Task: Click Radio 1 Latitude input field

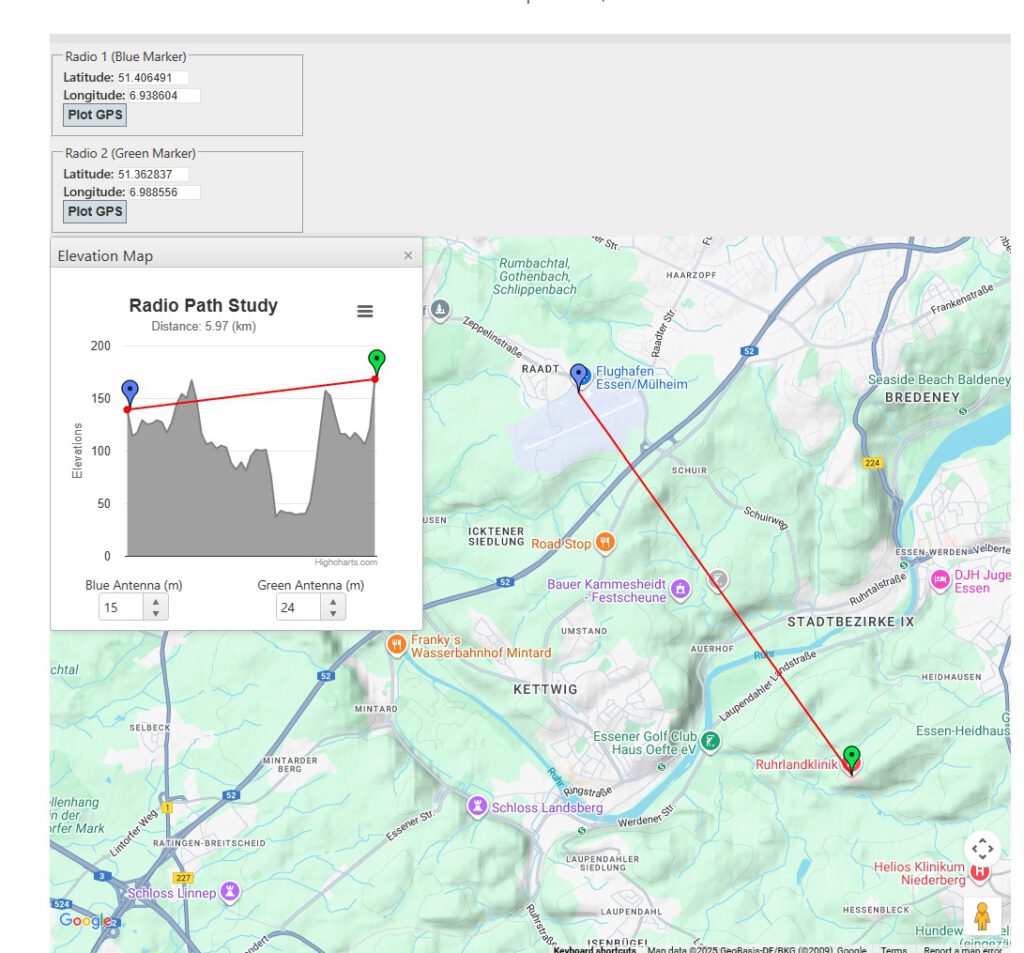Action: (152, 77)
